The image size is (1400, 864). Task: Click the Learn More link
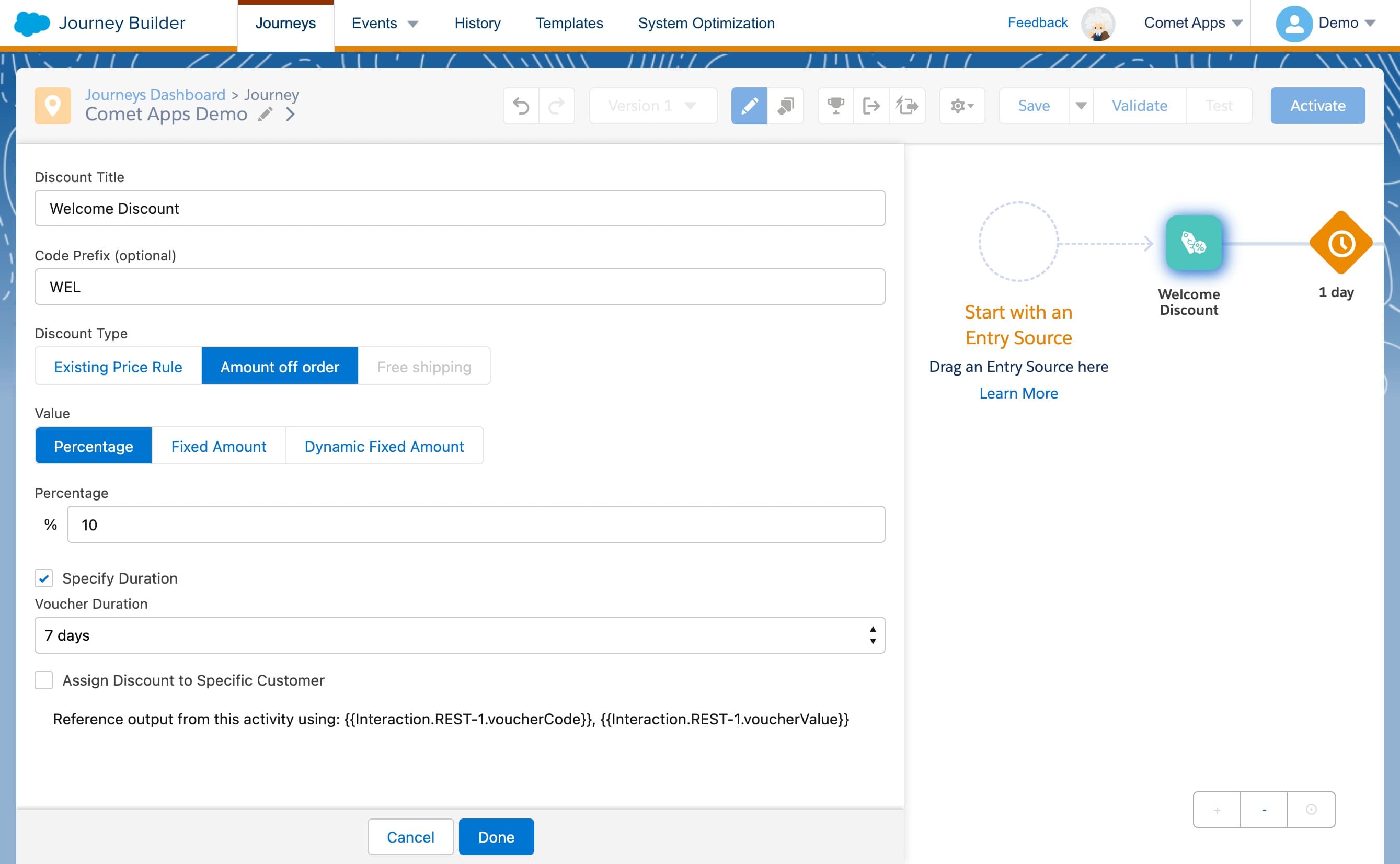click(x=1018, y=393)
